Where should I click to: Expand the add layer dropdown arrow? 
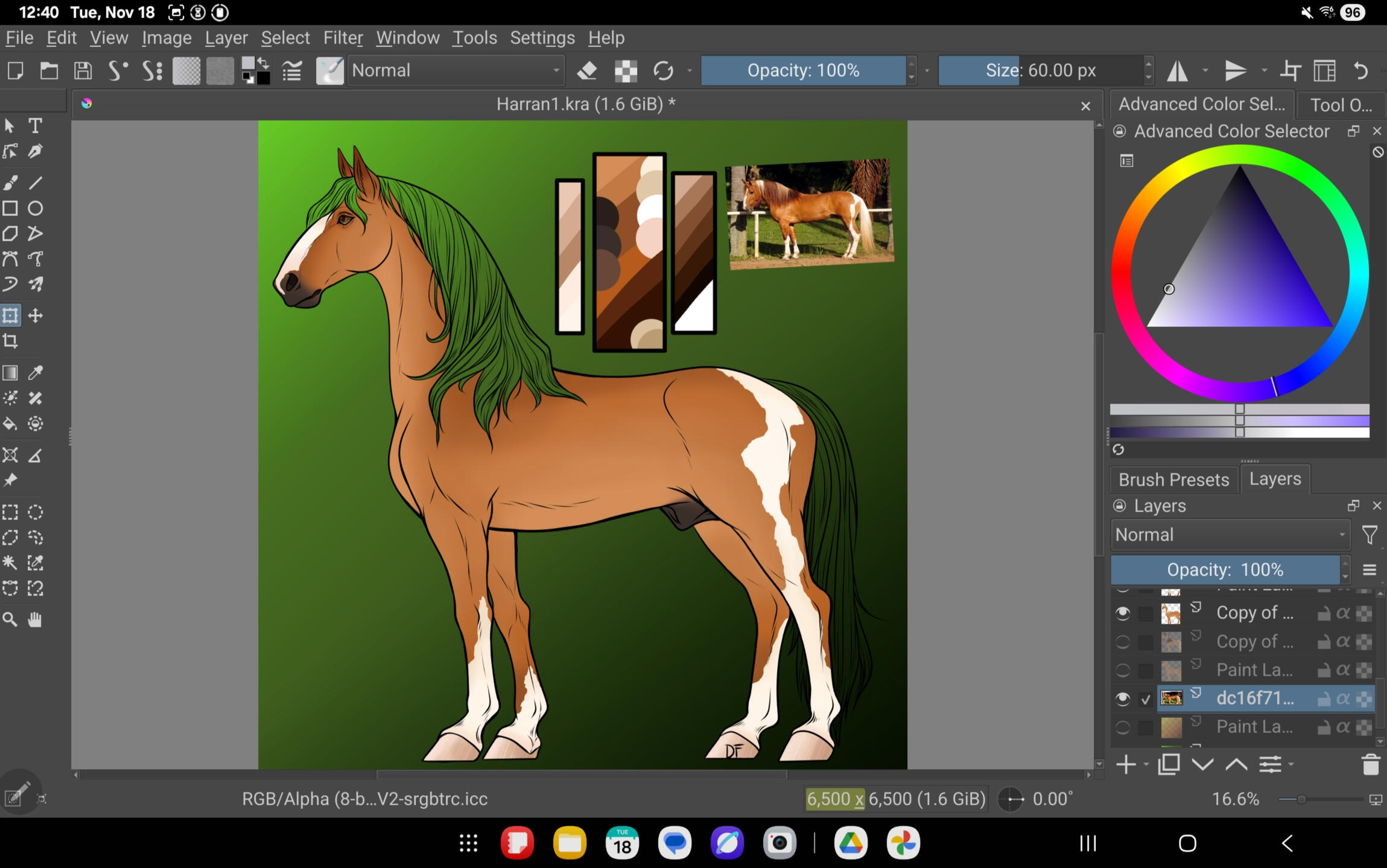click(1146, 765)
